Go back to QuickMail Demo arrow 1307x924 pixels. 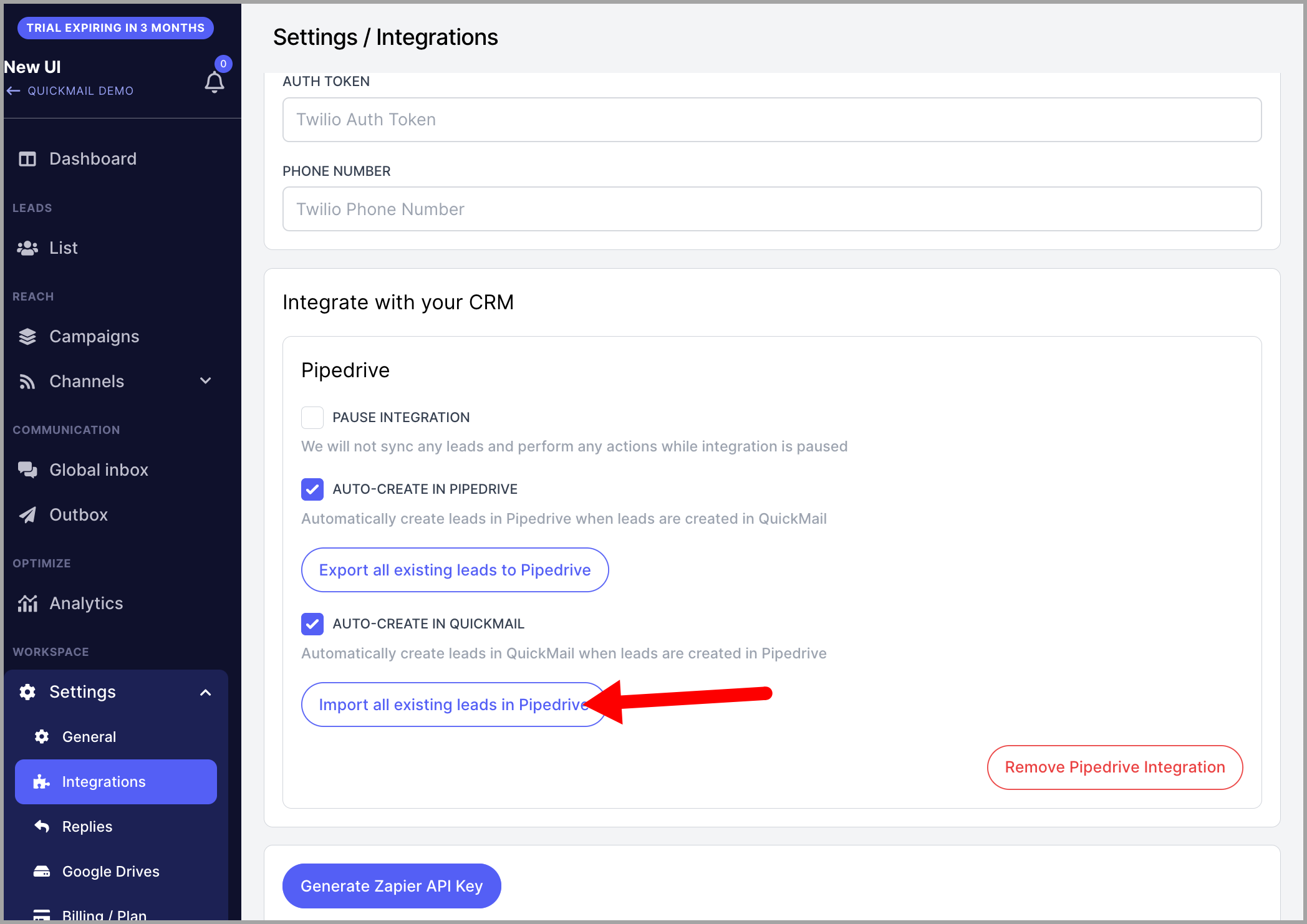click(13, 91)
